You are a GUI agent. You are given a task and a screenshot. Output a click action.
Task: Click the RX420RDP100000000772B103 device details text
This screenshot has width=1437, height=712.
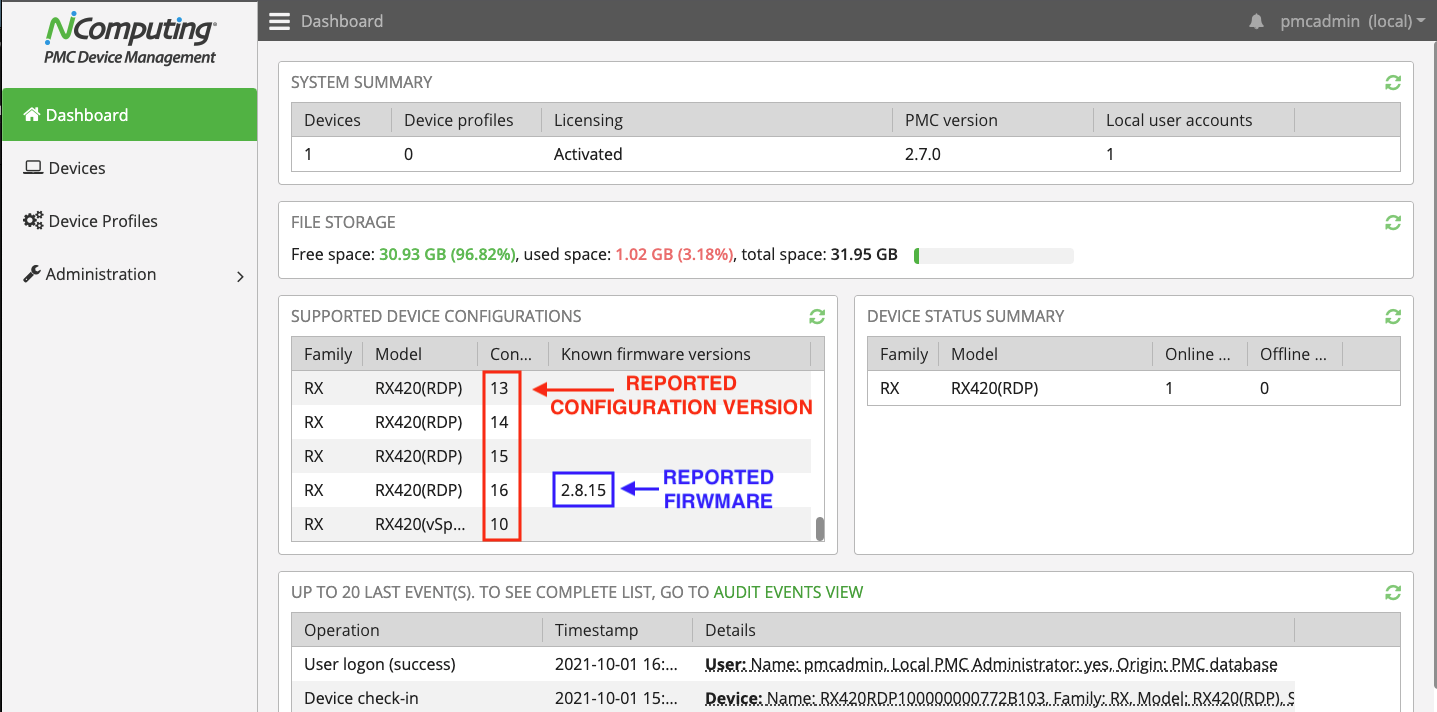[x=999, y=698]
